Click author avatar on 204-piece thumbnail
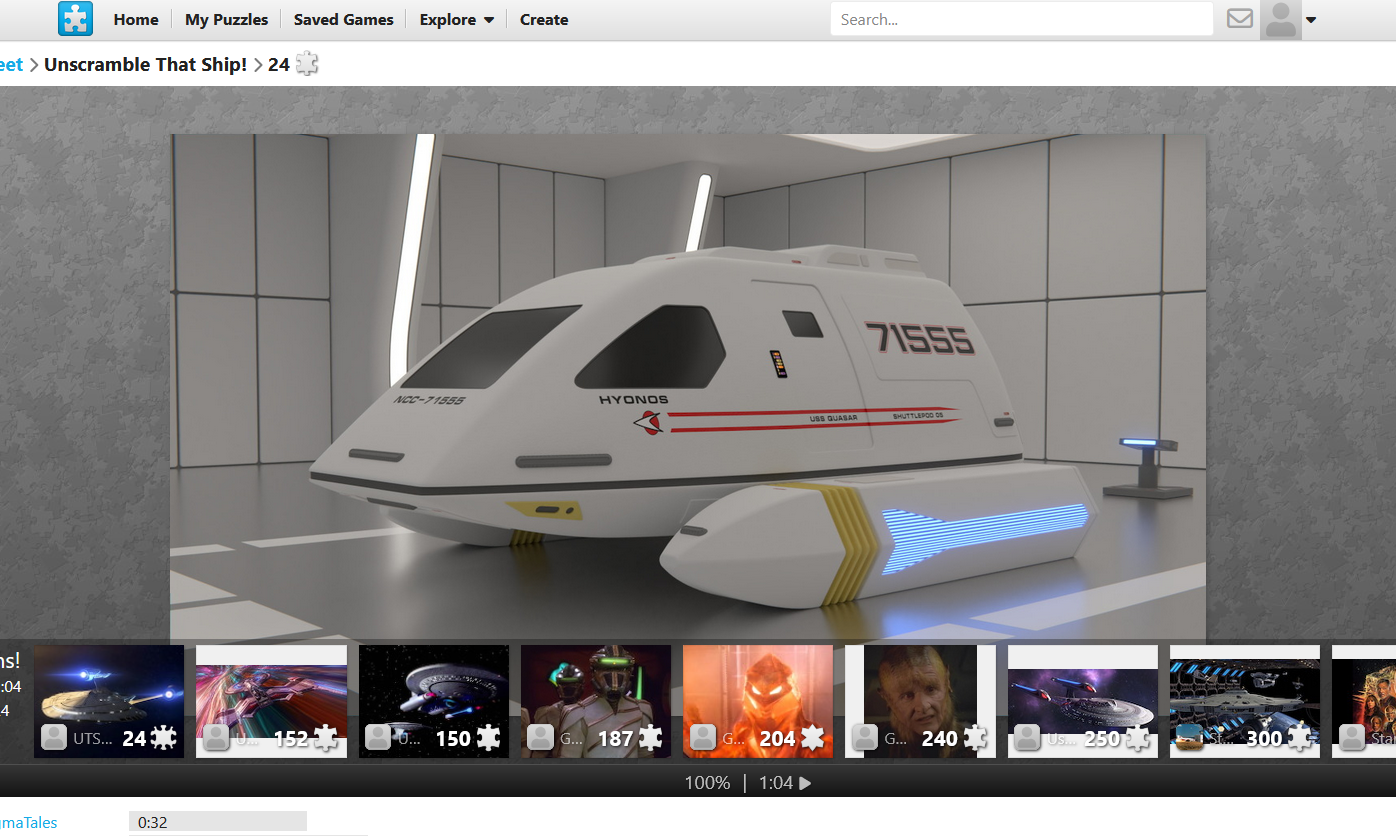Viewport: 1396px width, 836px height. 703,738
